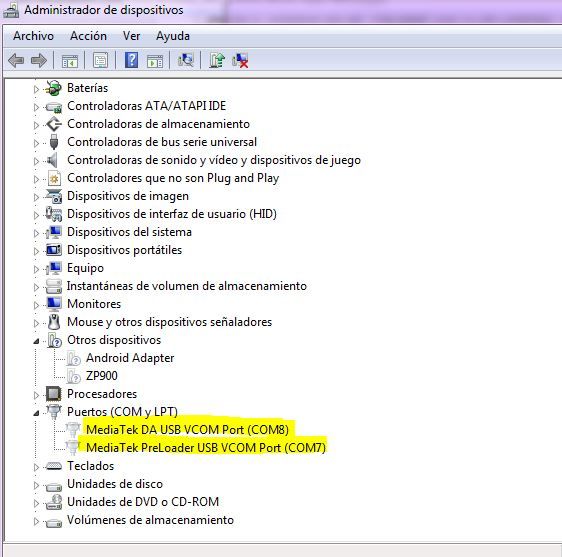Click the Procesadores chip icon
The width and height of the screenshot is (562, 557).
[x=54, y=394]
